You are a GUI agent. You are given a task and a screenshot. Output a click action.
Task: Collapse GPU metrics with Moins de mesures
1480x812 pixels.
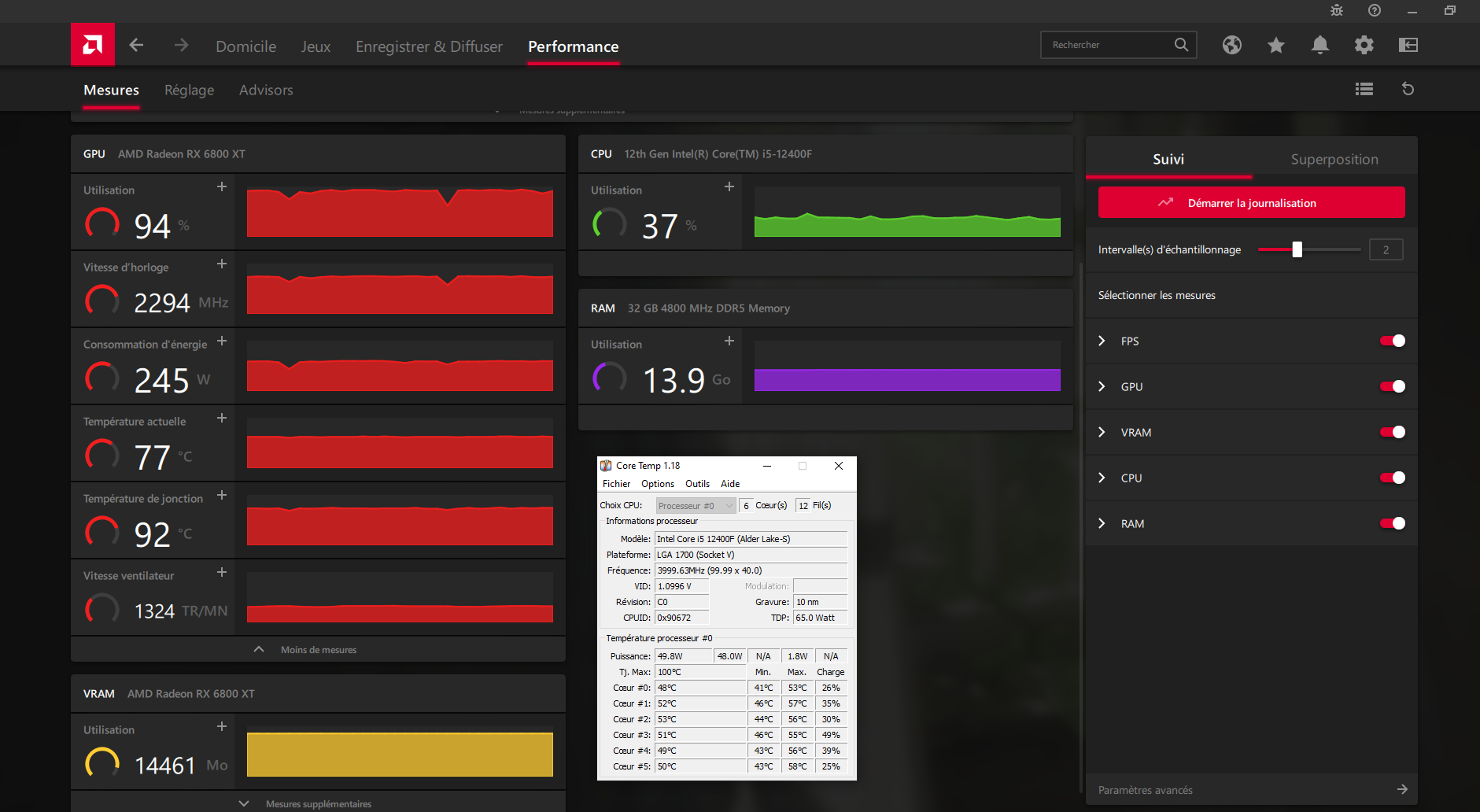click(x=318, y=649)
